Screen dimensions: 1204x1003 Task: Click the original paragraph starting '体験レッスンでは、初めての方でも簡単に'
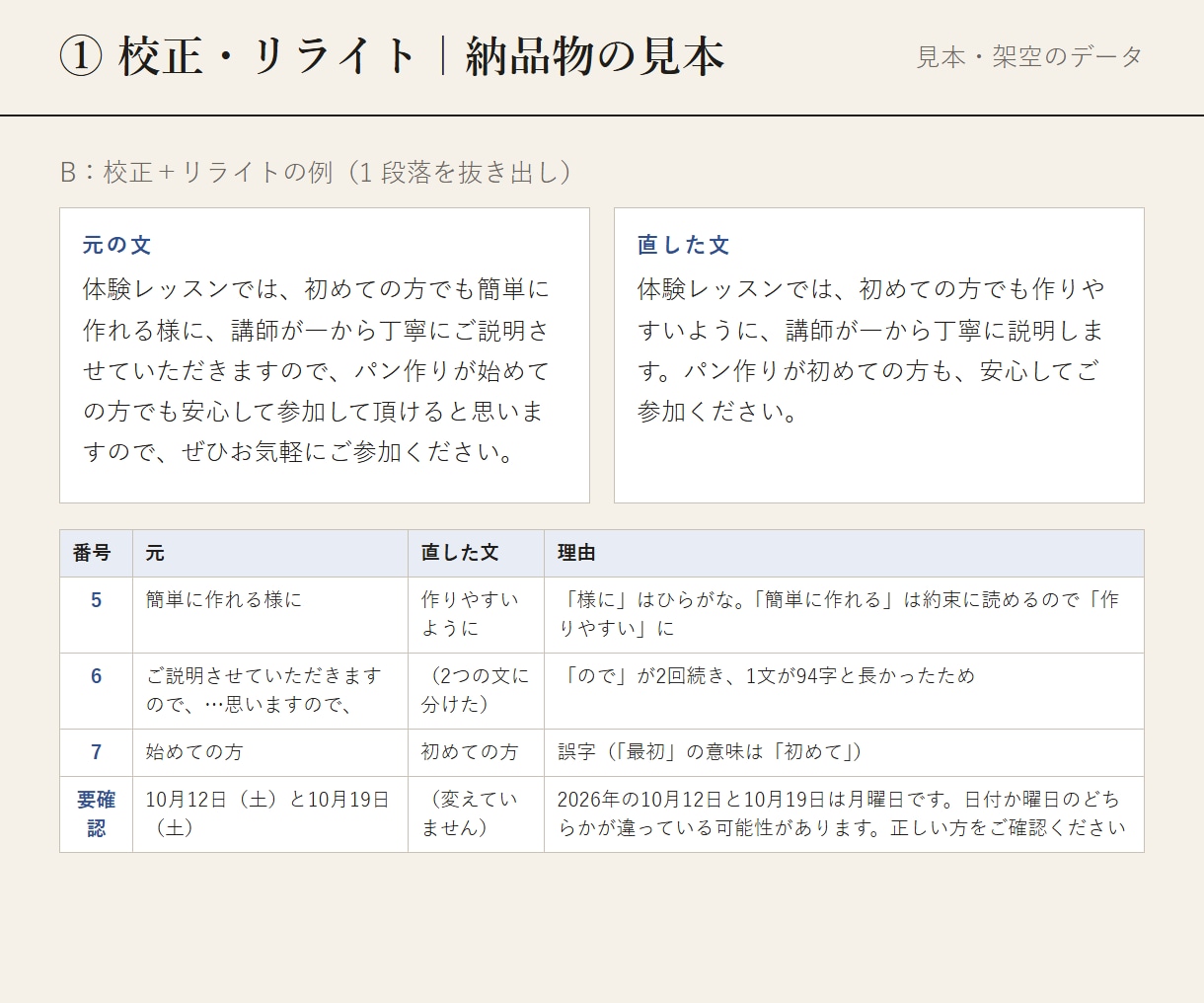pyautogui.click(x=317, y=371)
